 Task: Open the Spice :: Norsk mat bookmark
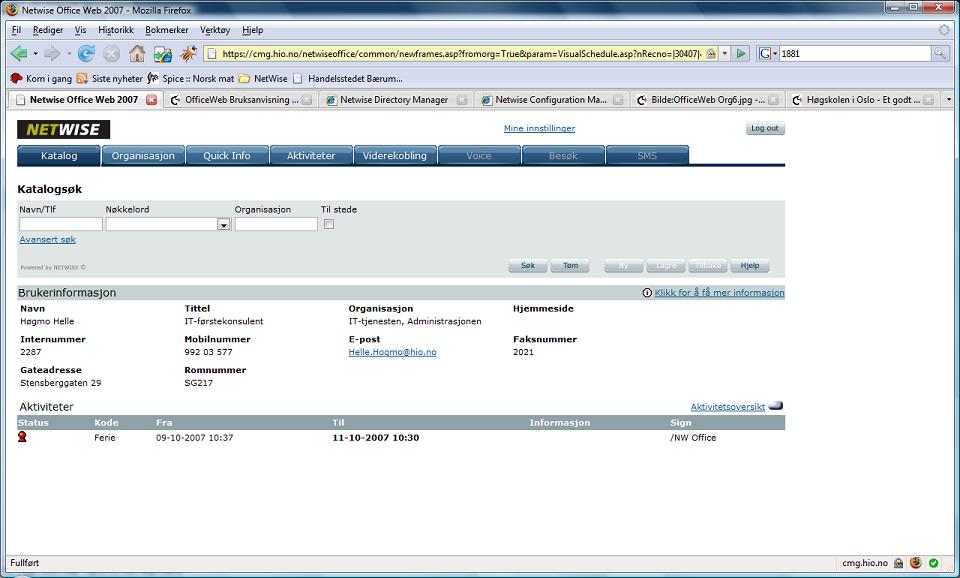191,78
